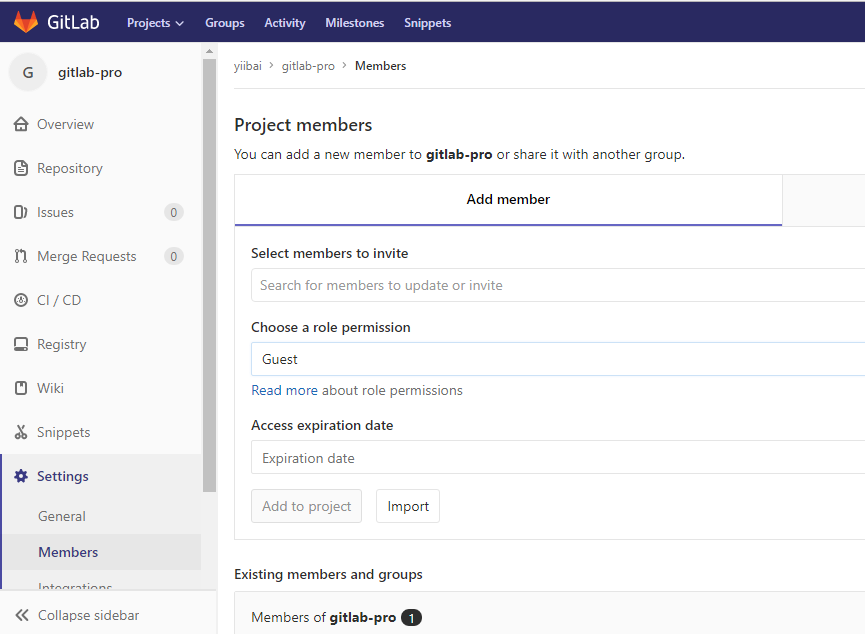Focus the Search for members input
The height and width of the screenshot is (634, 865).
tap(558, 285)
